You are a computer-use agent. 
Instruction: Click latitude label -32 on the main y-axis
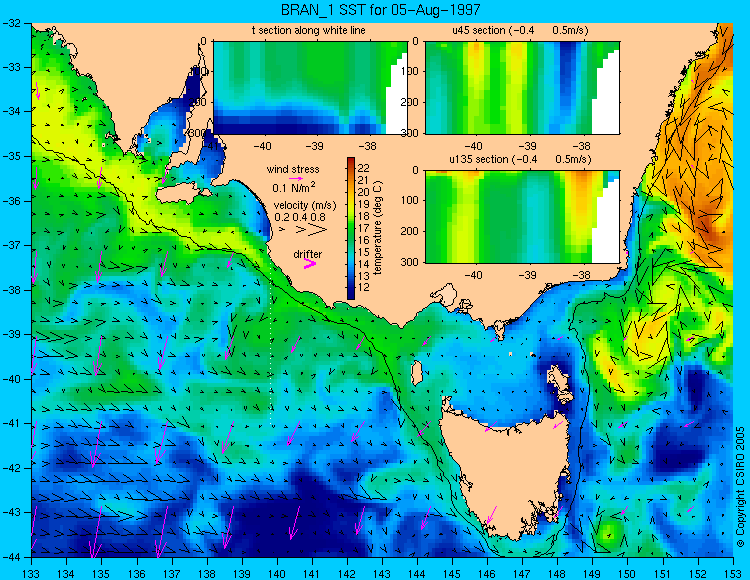coord(12,23)
